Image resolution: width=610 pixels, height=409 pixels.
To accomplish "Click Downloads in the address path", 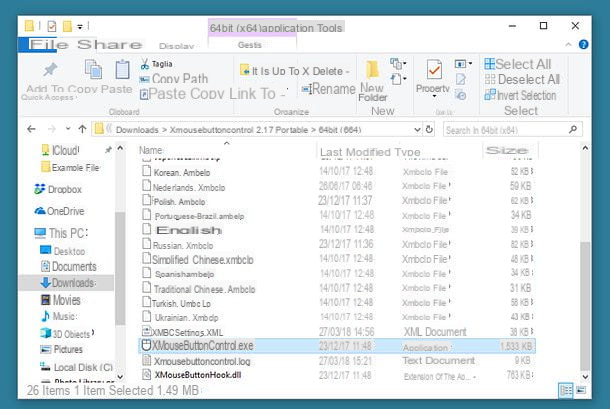I will 137,130.
